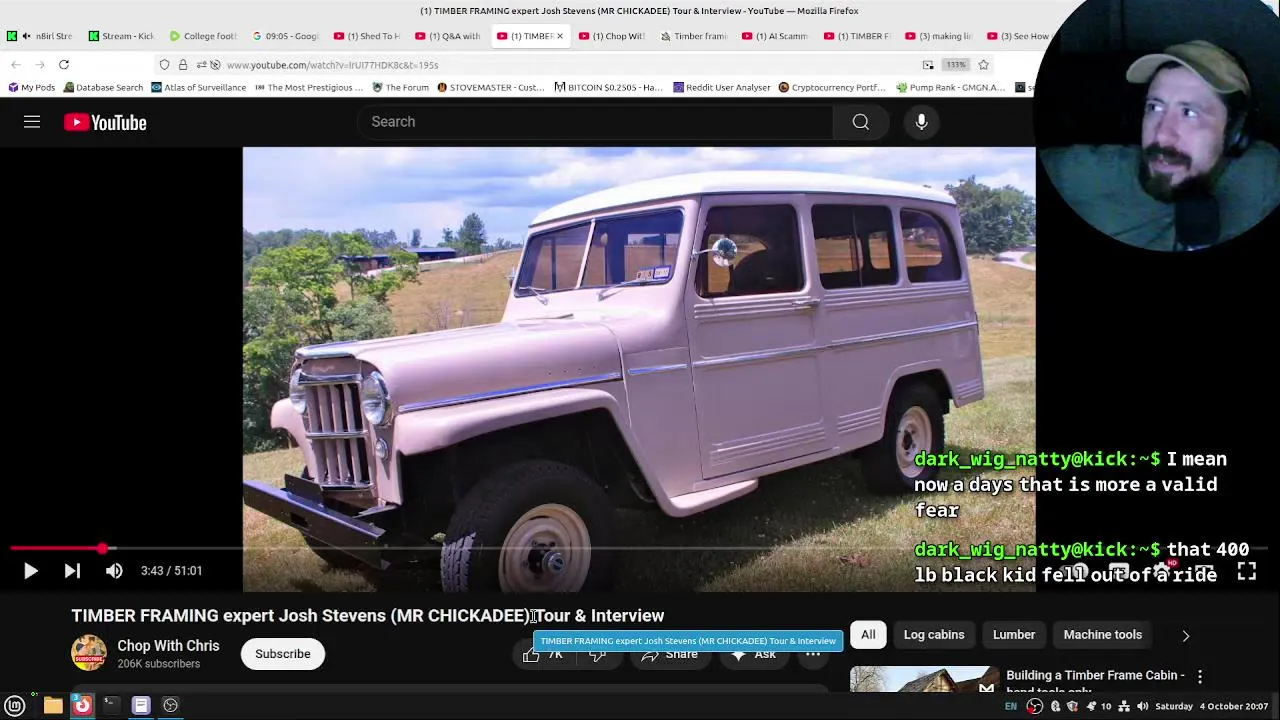Open the terminal from the taskbar
The image size is (1280, 720).
111,706
